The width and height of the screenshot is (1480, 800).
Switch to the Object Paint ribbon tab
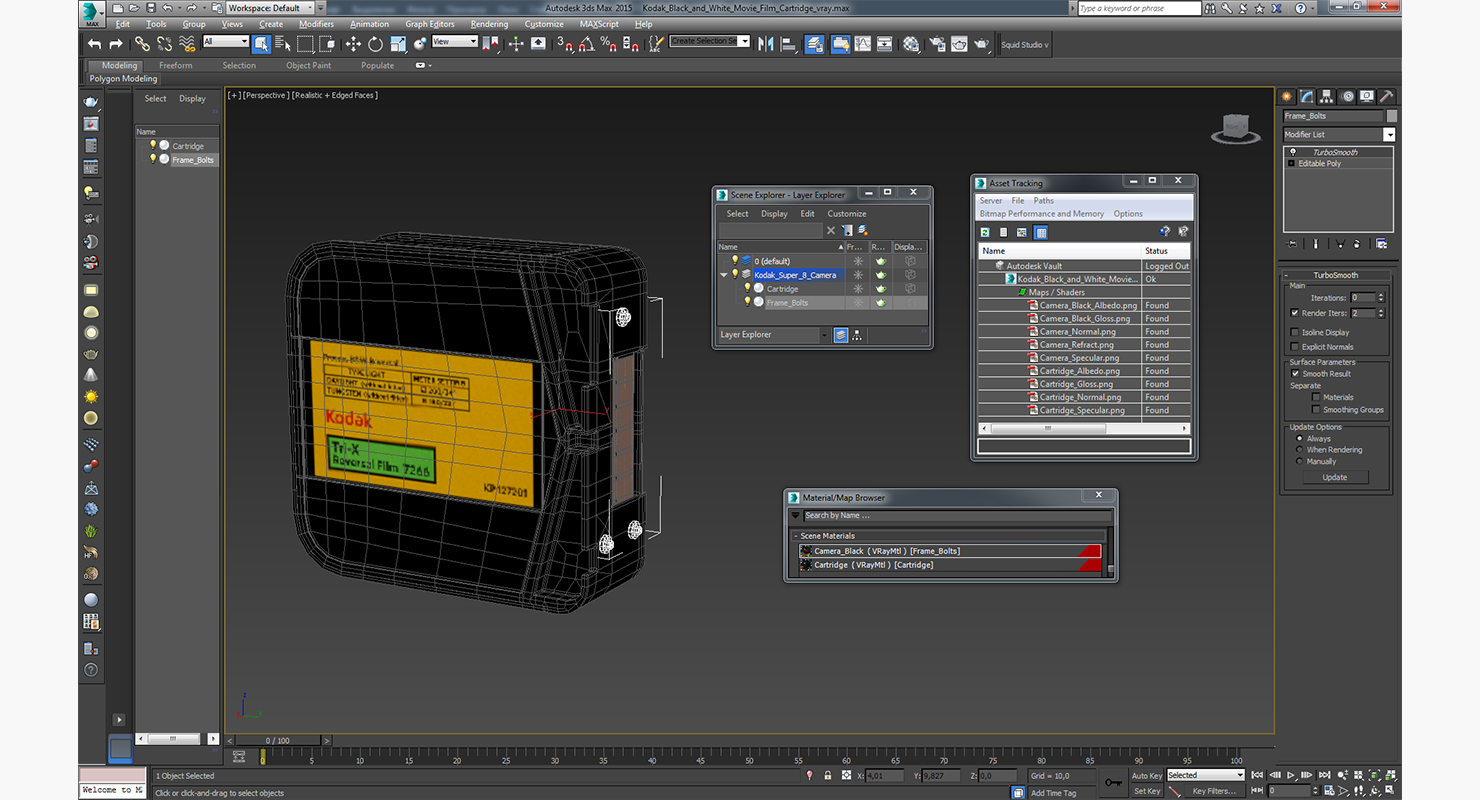[308, 66]
